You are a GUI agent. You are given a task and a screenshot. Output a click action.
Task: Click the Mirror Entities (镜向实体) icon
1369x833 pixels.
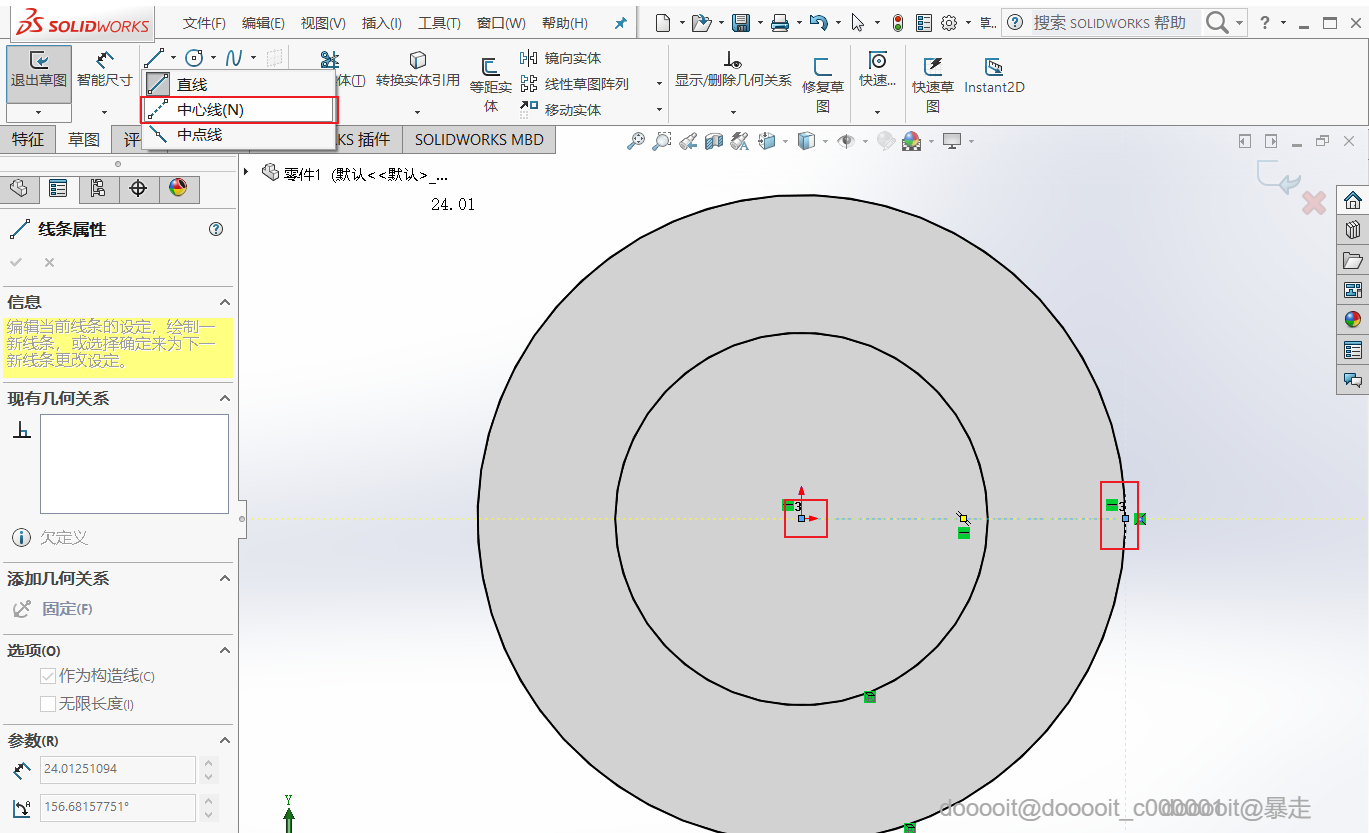pyautogui.click(x=529, y=59)
